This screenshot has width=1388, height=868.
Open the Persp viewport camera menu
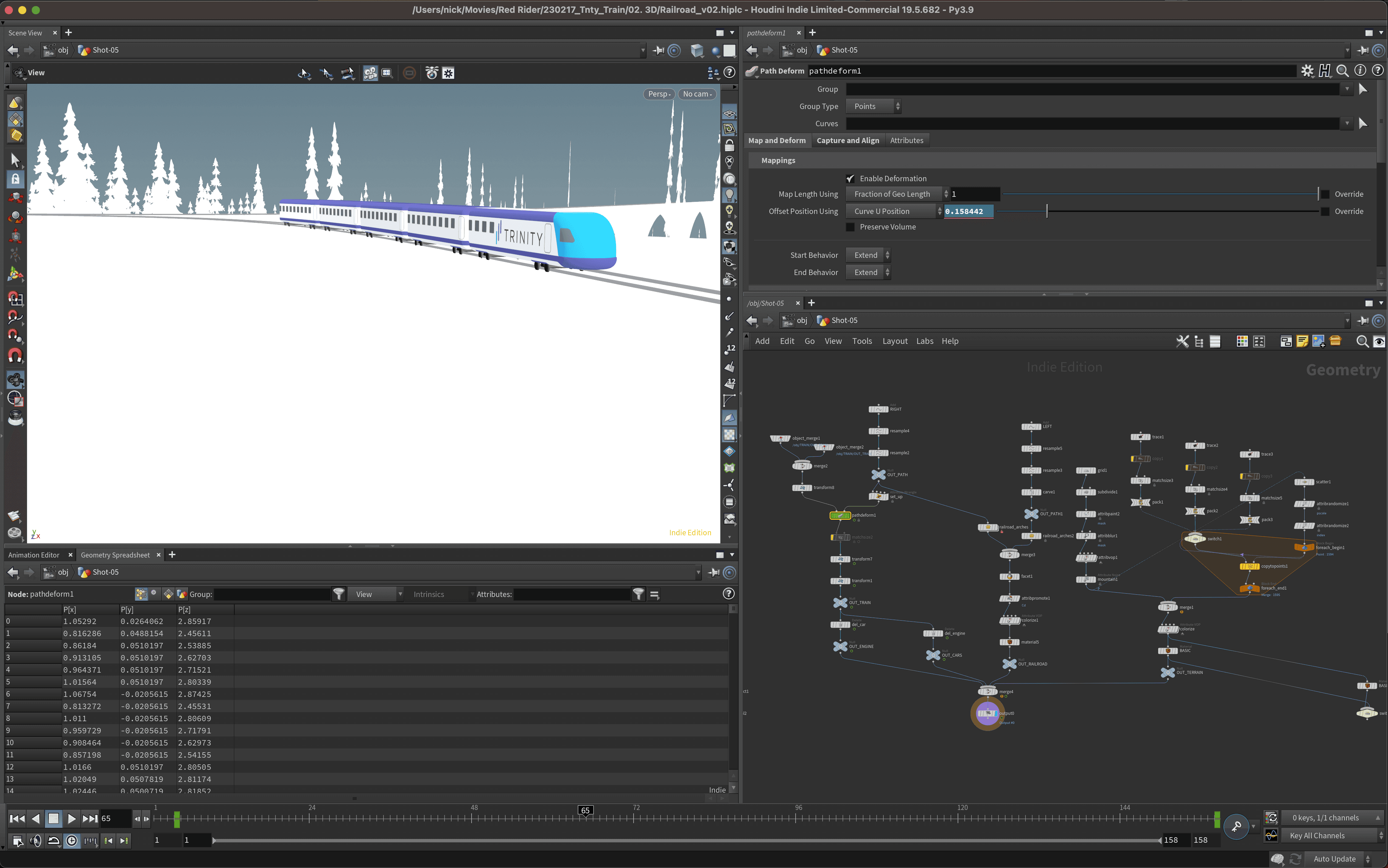coord(658,94)
